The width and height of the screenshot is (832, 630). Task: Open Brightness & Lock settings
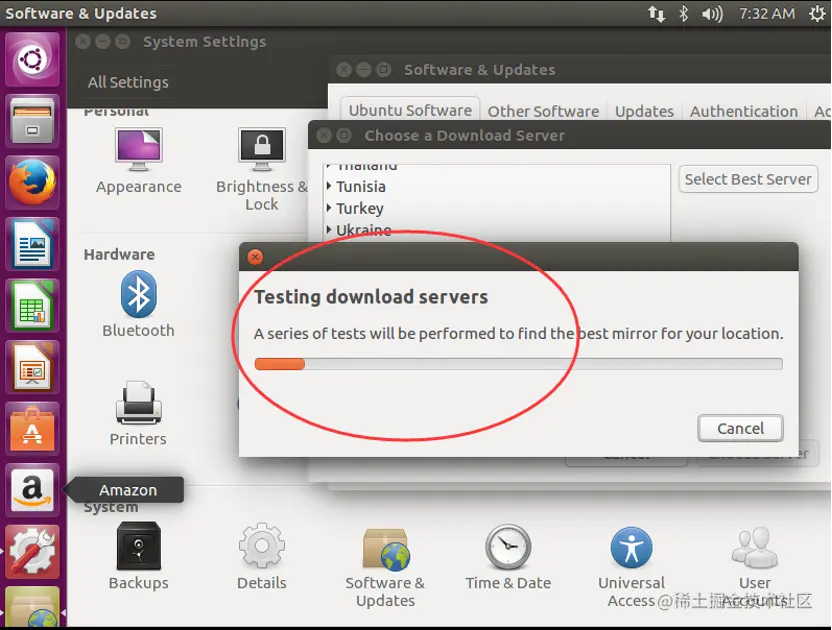(262, 169)
